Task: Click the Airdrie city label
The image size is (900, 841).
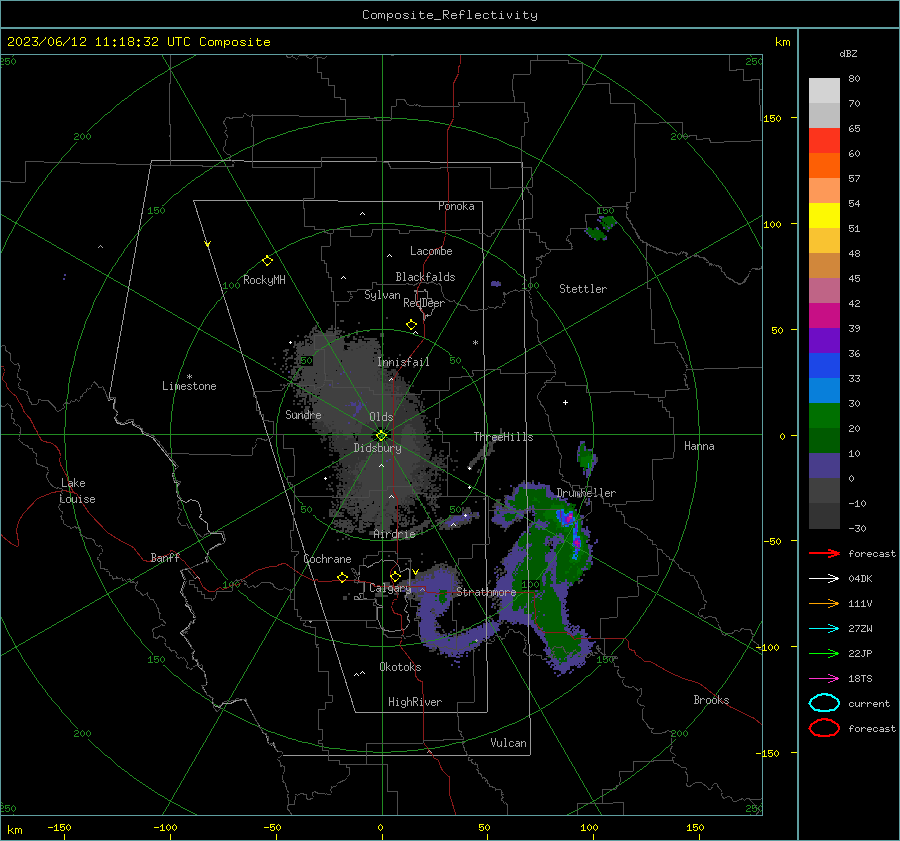Action: [x=394, y=534]
